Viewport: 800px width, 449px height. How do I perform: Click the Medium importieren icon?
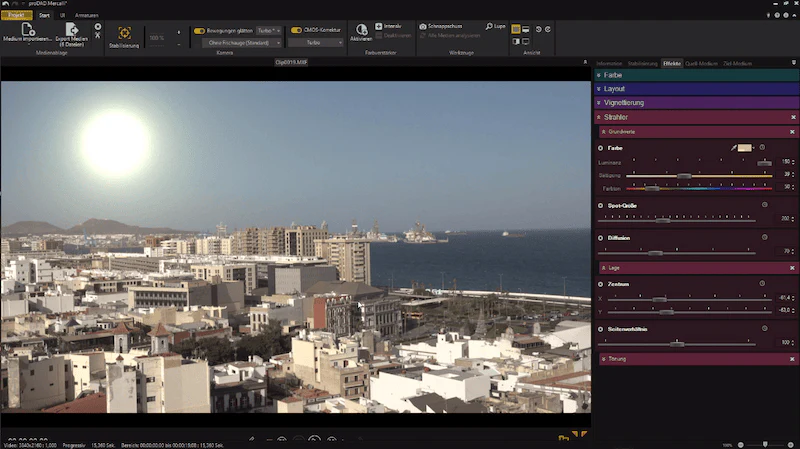(x=27, y=29)
